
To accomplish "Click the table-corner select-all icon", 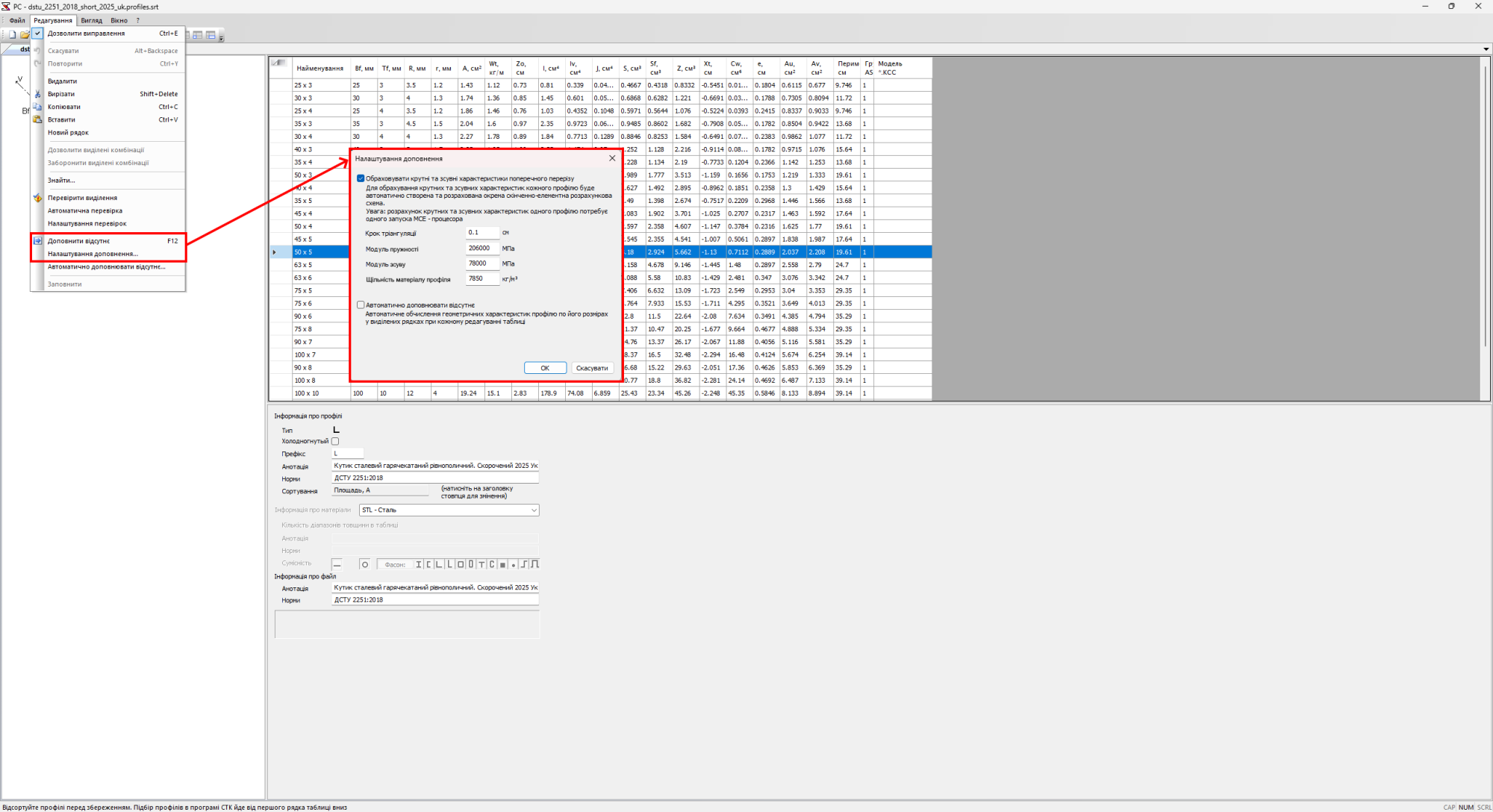I will point(280,63).
